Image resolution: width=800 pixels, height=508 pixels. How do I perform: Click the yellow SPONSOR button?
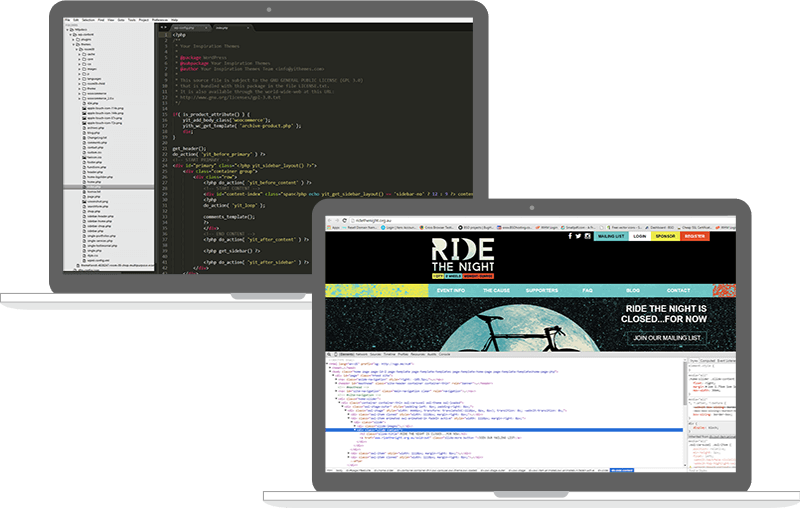tap(665, 236)
